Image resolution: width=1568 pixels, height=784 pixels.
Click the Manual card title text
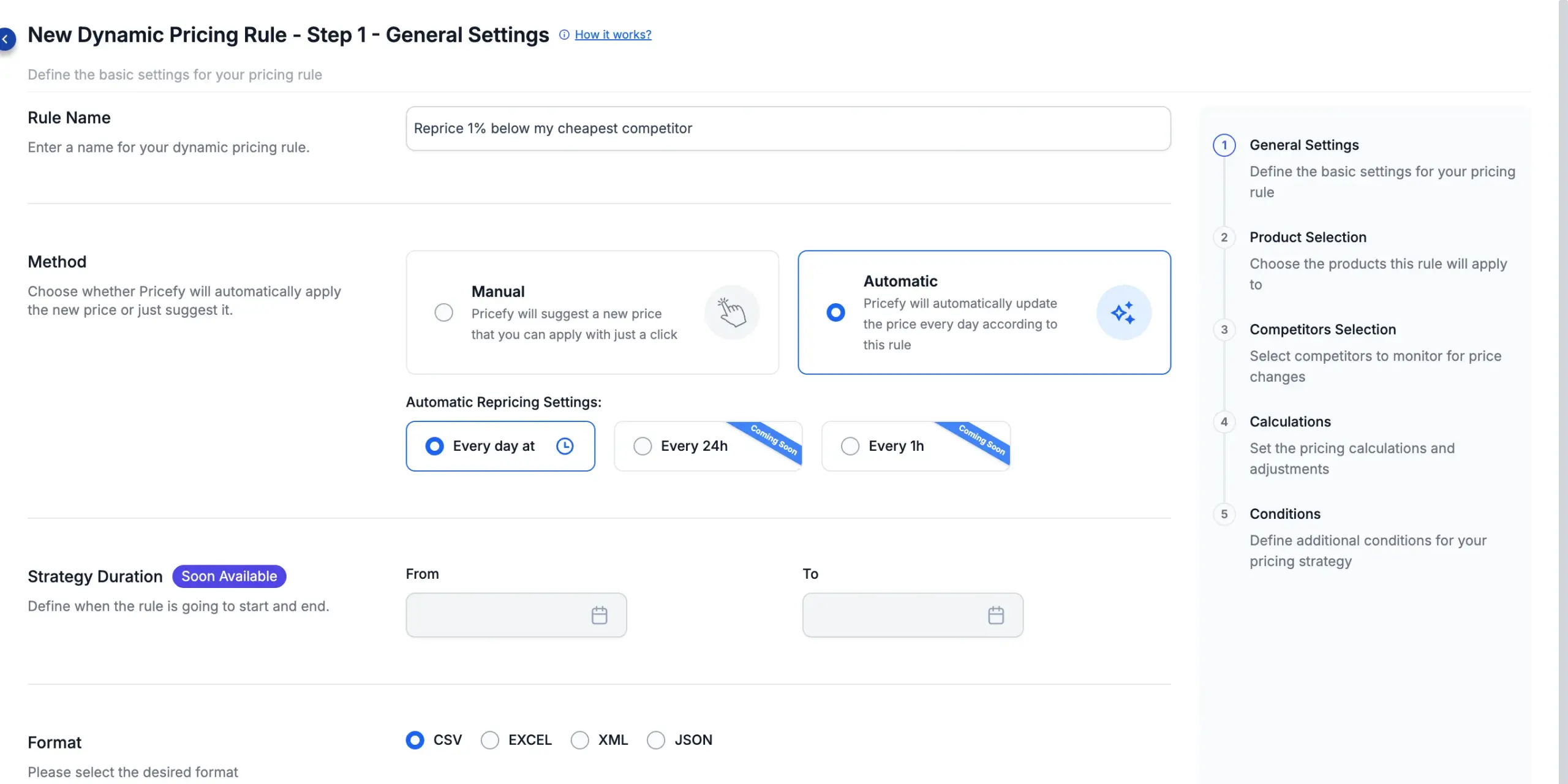click(x=498, y=292)
